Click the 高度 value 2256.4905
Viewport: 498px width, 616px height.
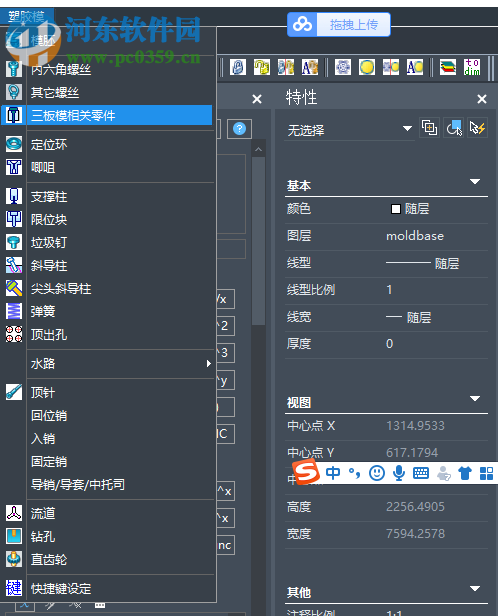pyautogui.click(x=416, y=507)
